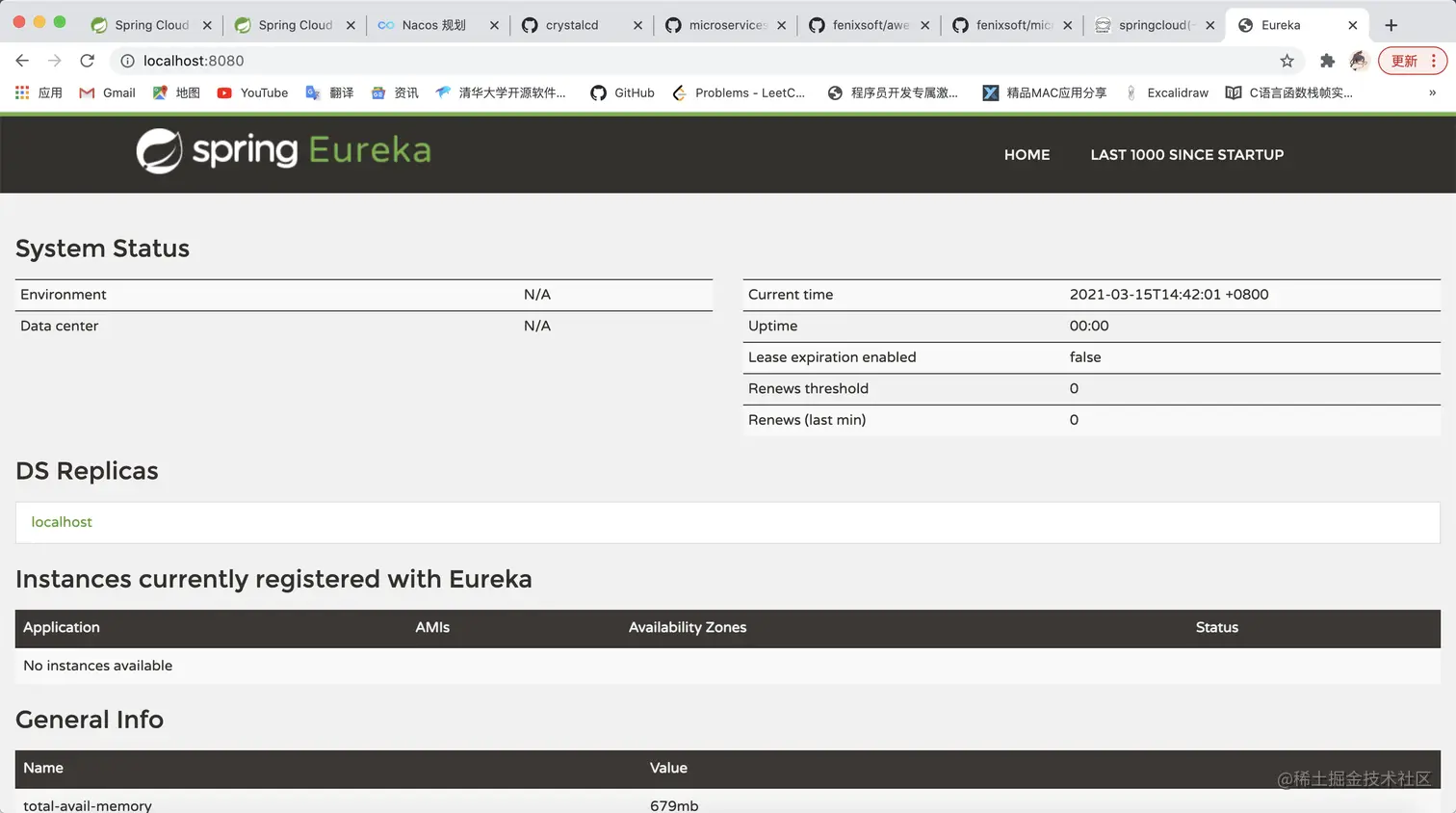Close the crystalcd tab
This screenshot has width=1456, height=813.
pos(637,25)
